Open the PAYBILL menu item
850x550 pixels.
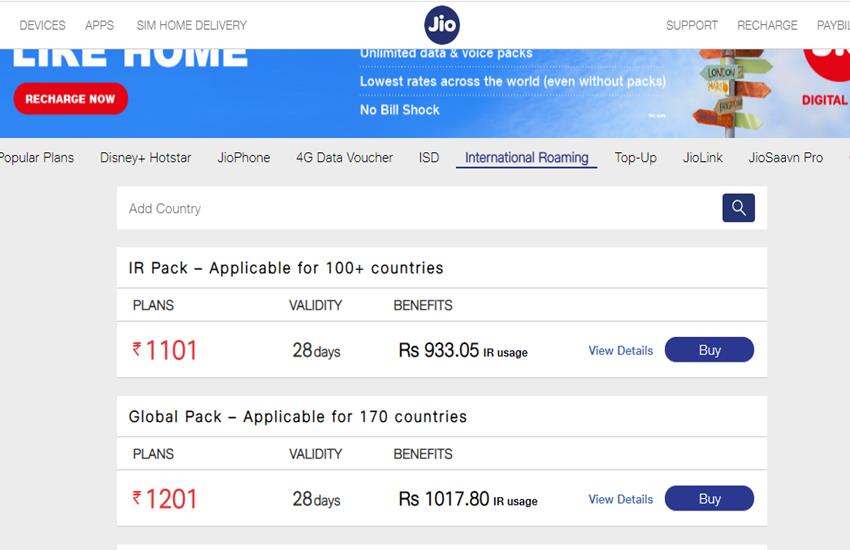click(x=833, y=25)
